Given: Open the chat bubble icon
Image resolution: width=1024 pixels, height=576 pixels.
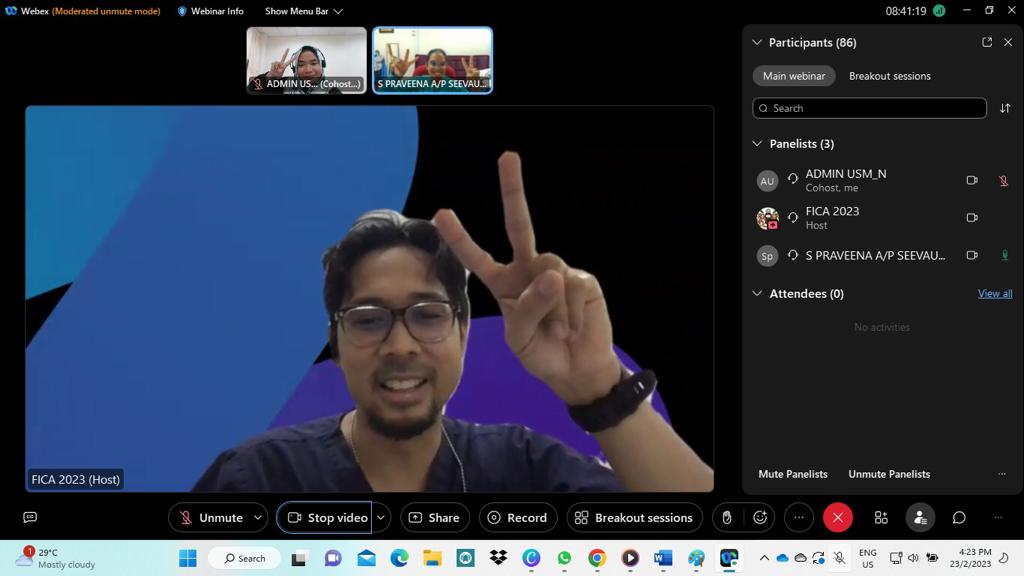Looking at the screenshot, I should pyautogui.click(x=959, y=517).
